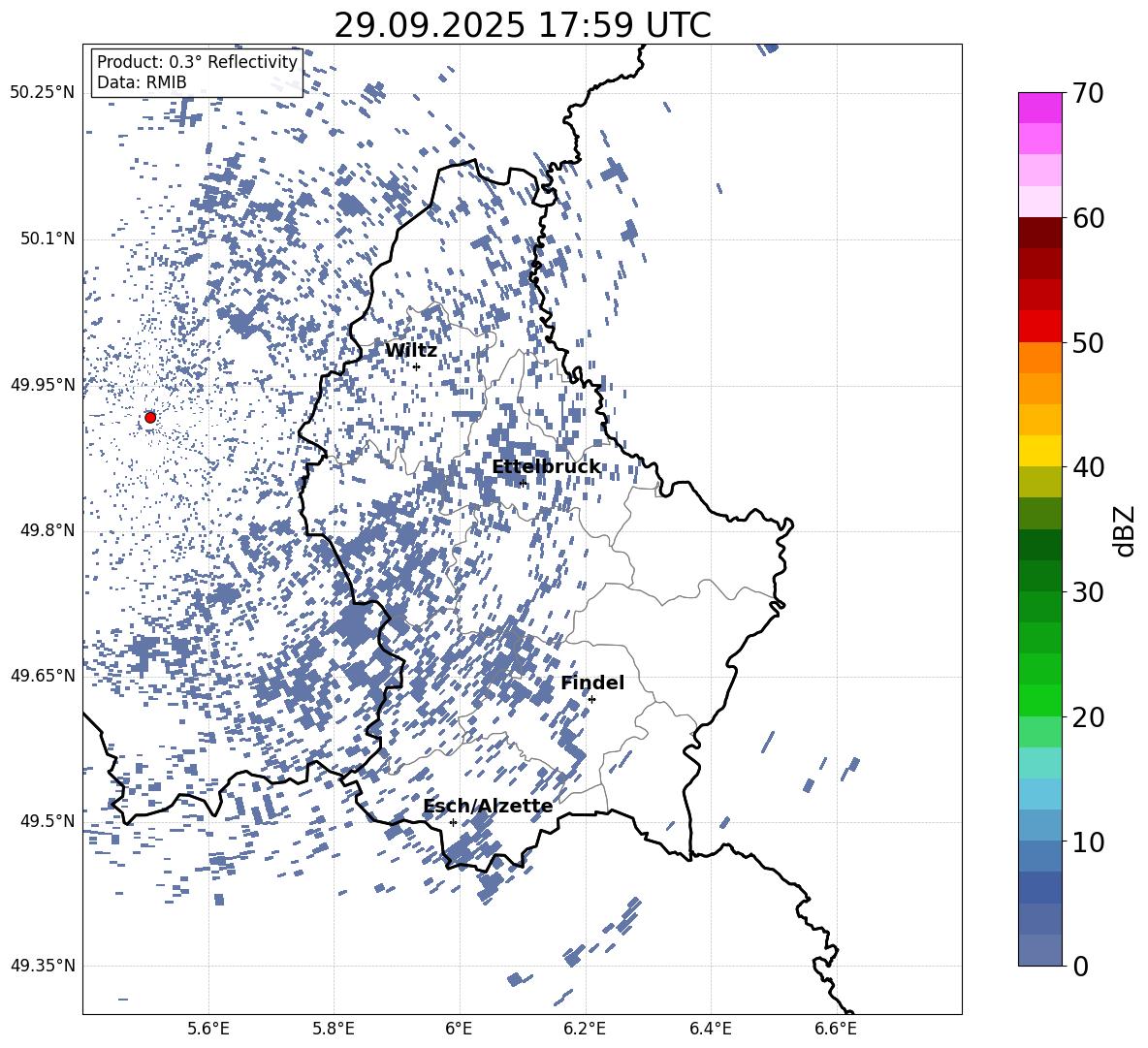This screenshot has width=1148, height=1048.
Task: Click the yellow colorbar segment just above 40
Action: point(1039,451)
